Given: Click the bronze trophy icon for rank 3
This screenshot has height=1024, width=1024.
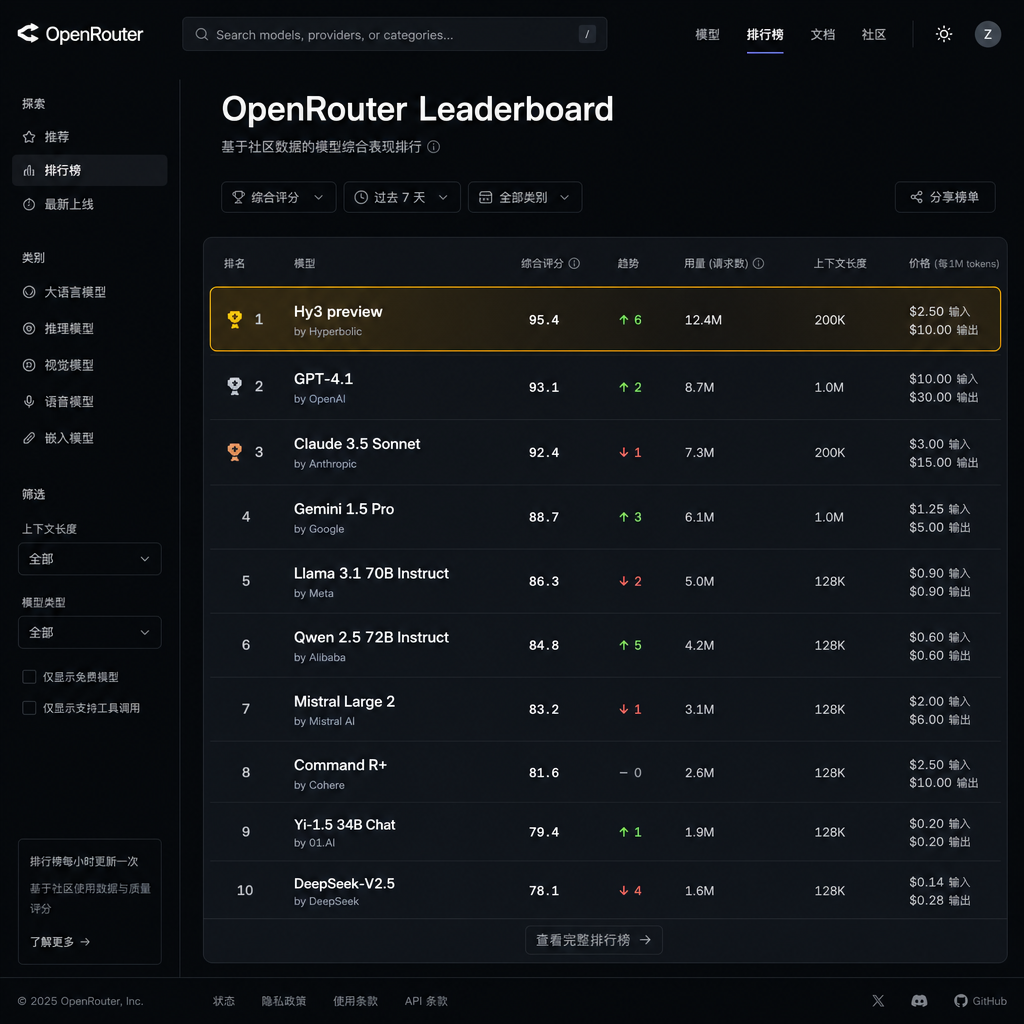Looking at the screenshot, I should 234,452.
